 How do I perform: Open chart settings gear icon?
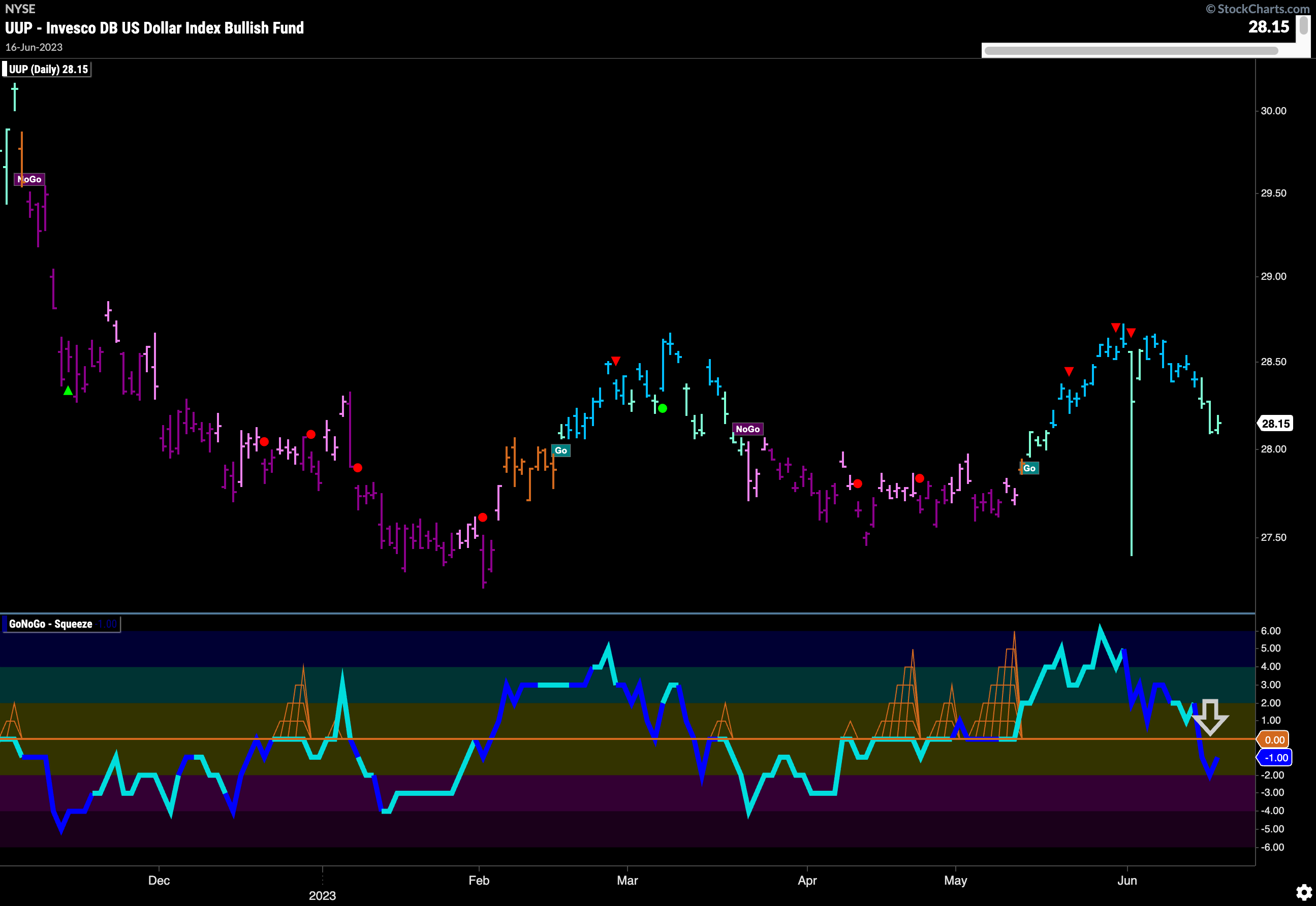(1303, 892)
